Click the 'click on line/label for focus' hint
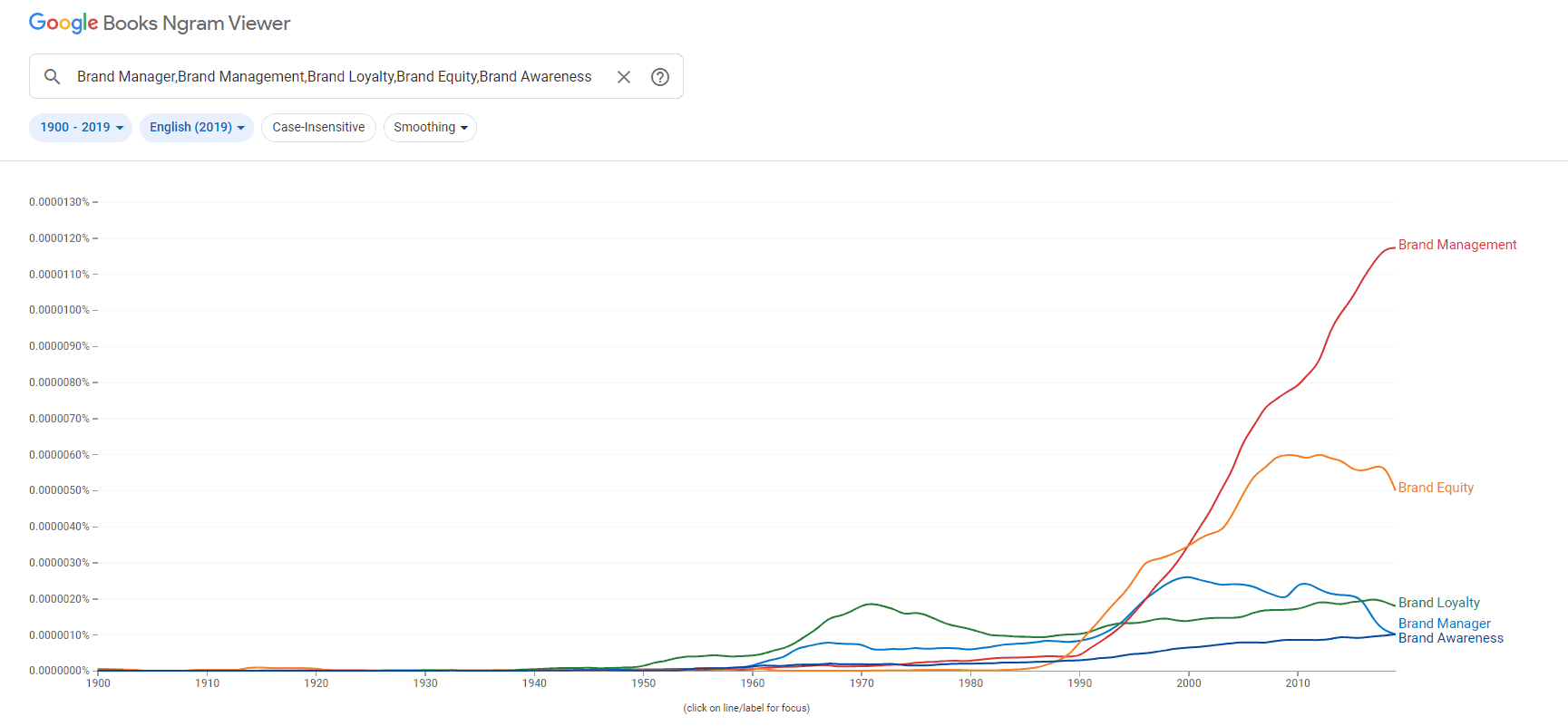The image size is (1568, 726). [x=746, y=709]
